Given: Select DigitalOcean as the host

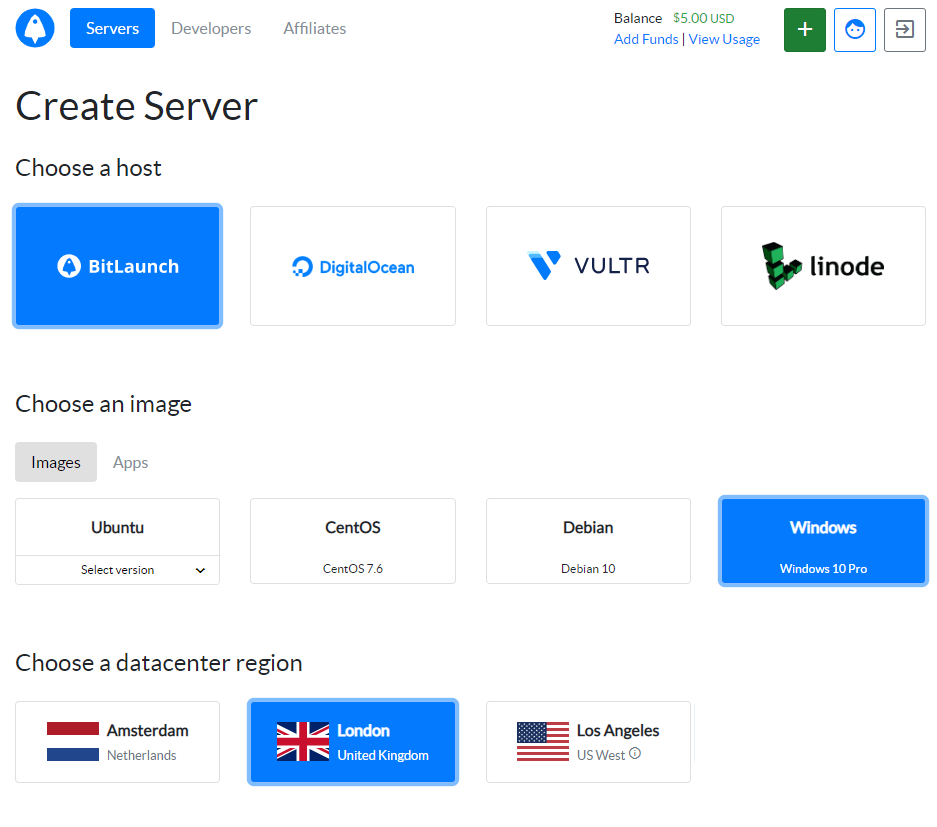Looking at the screenshot, I should click(x=353, y=266).
